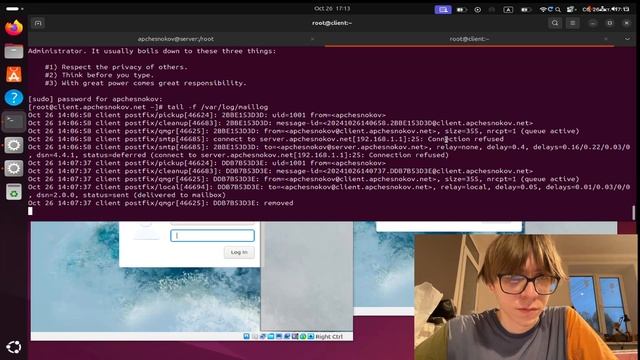Close the root@client:~ tab

click(606, 39)
